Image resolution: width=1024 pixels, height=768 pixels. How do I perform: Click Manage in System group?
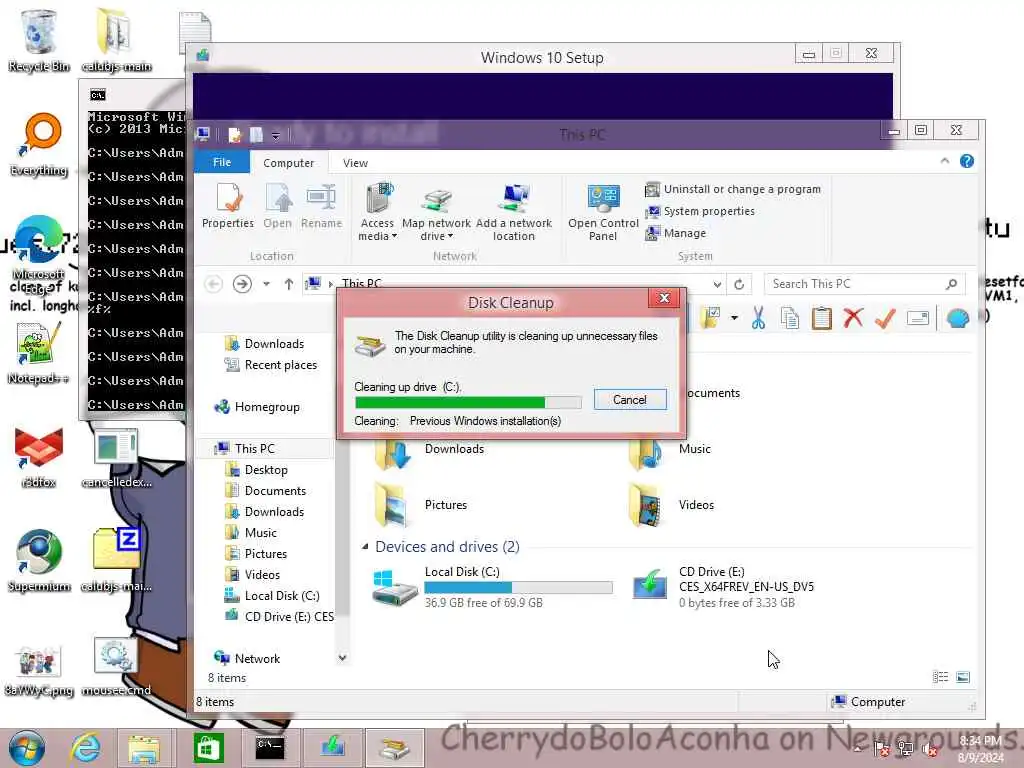(x=675, y=233)
